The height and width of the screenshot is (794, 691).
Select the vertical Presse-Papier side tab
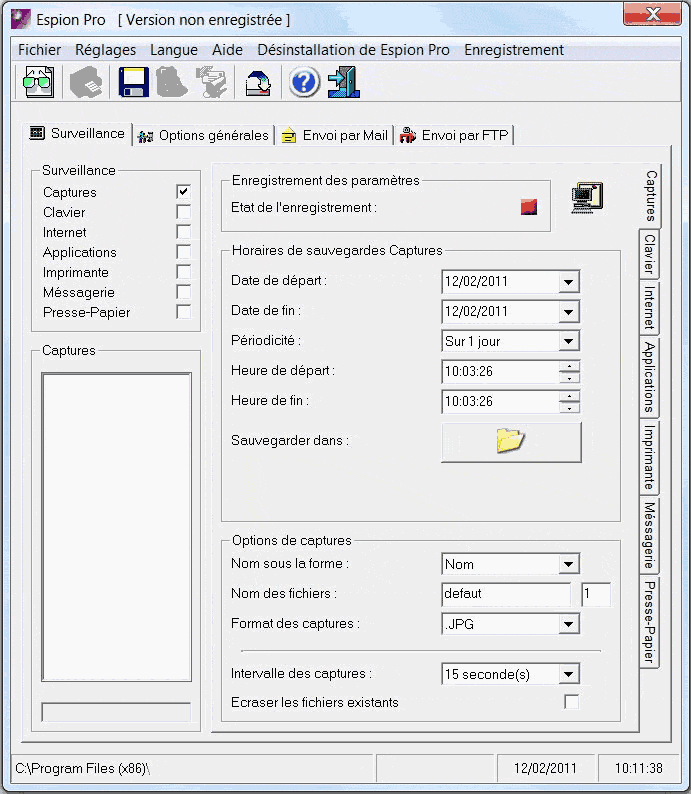coord(649,622)
